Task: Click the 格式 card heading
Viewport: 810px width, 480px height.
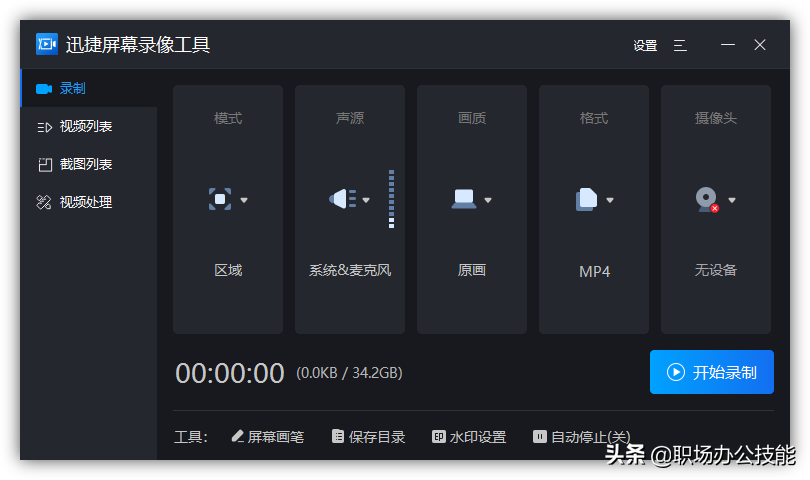Action: [594, 118]
